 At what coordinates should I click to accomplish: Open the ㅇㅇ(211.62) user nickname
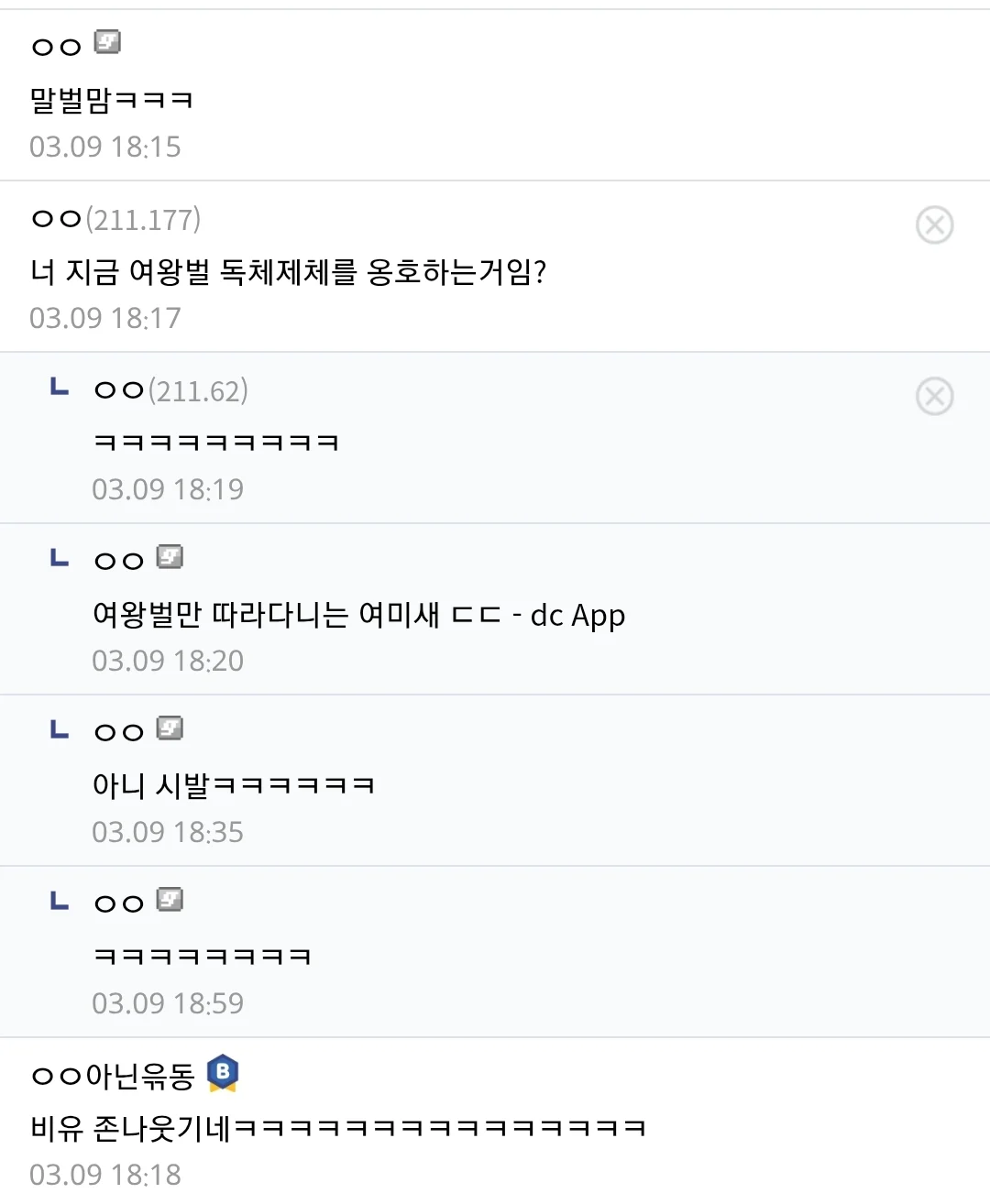170,391
